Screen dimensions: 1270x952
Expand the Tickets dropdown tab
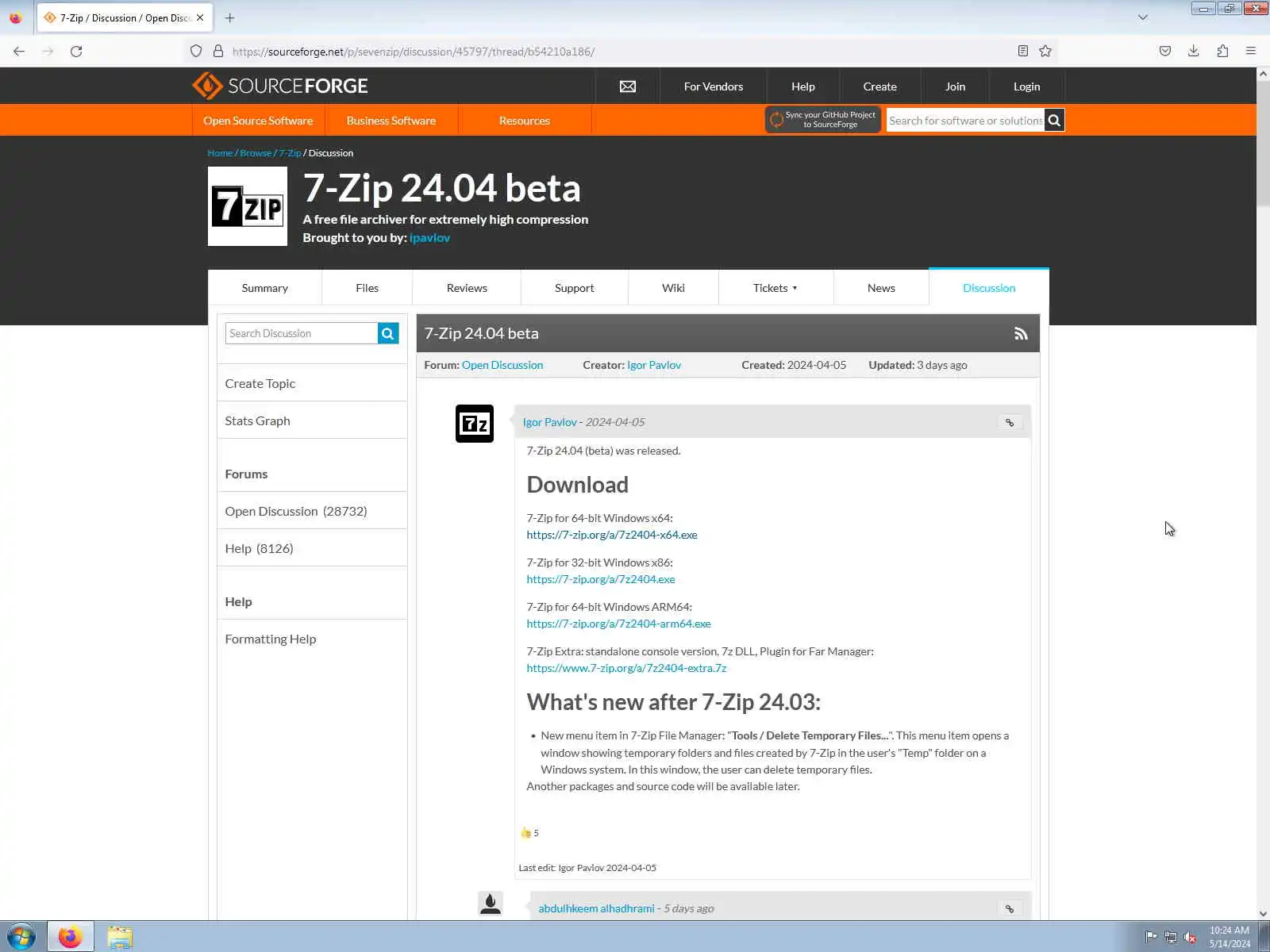[x=775, y=288]
